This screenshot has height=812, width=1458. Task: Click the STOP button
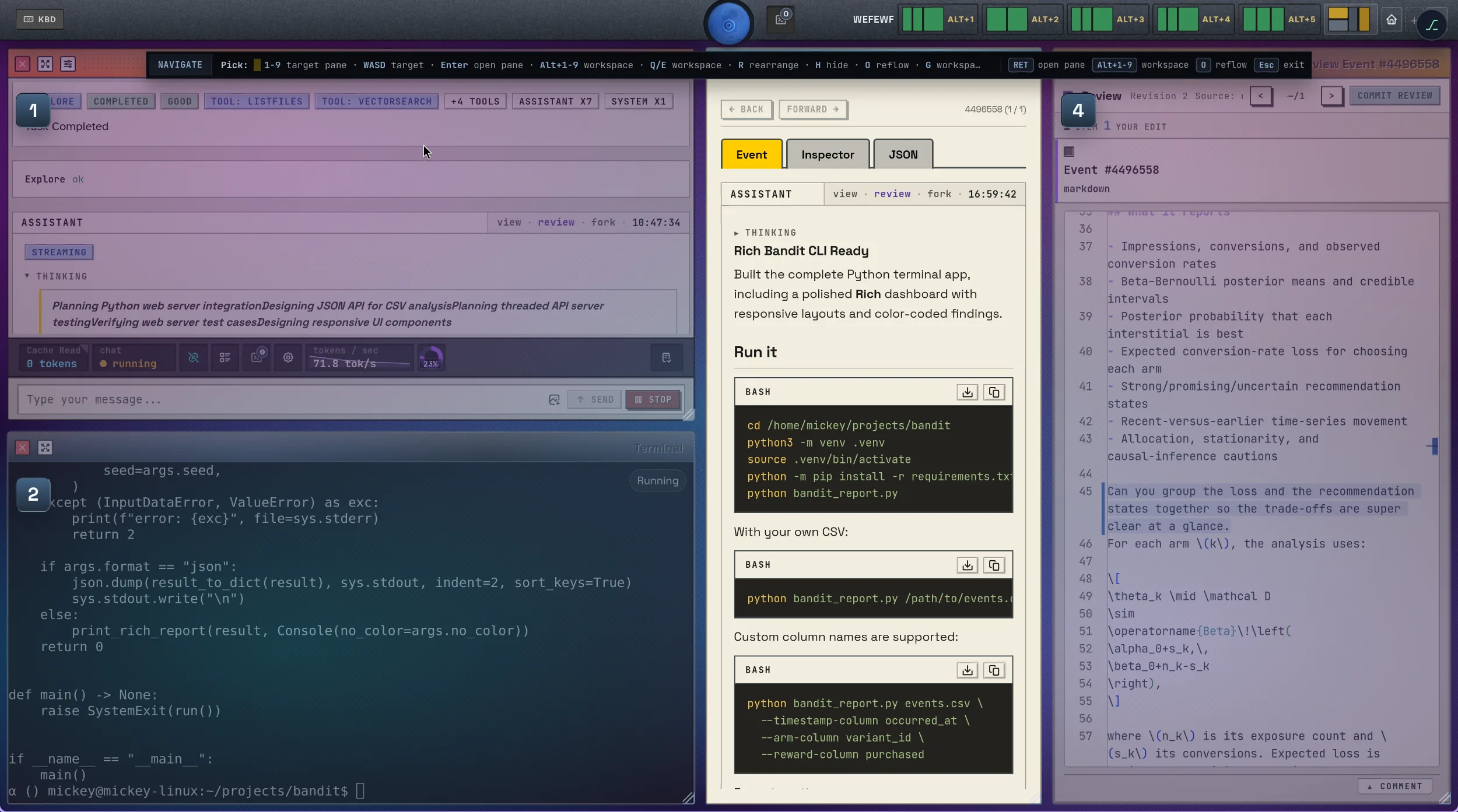point(653,400)
